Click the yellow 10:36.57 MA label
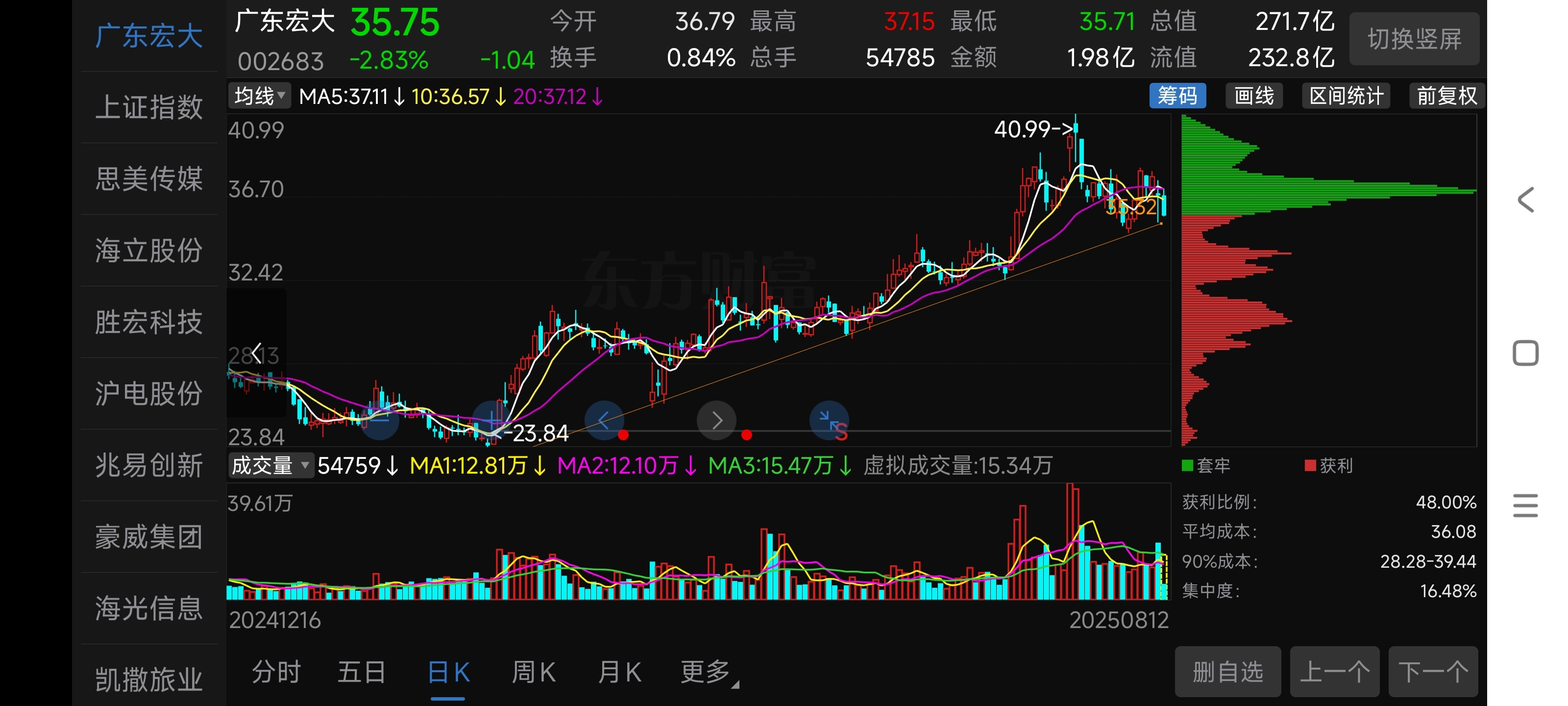 458,96
